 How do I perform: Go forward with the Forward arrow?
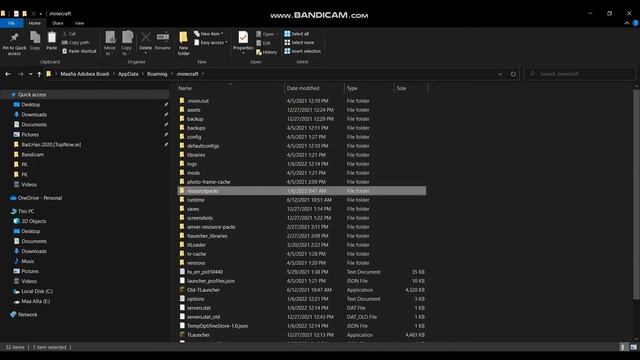tap(20, 74)
